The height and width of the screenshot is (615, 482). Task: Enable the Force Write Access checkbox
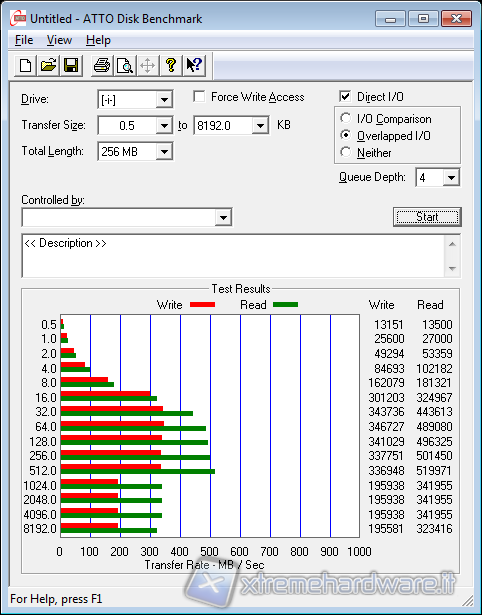tap(199, 96)
